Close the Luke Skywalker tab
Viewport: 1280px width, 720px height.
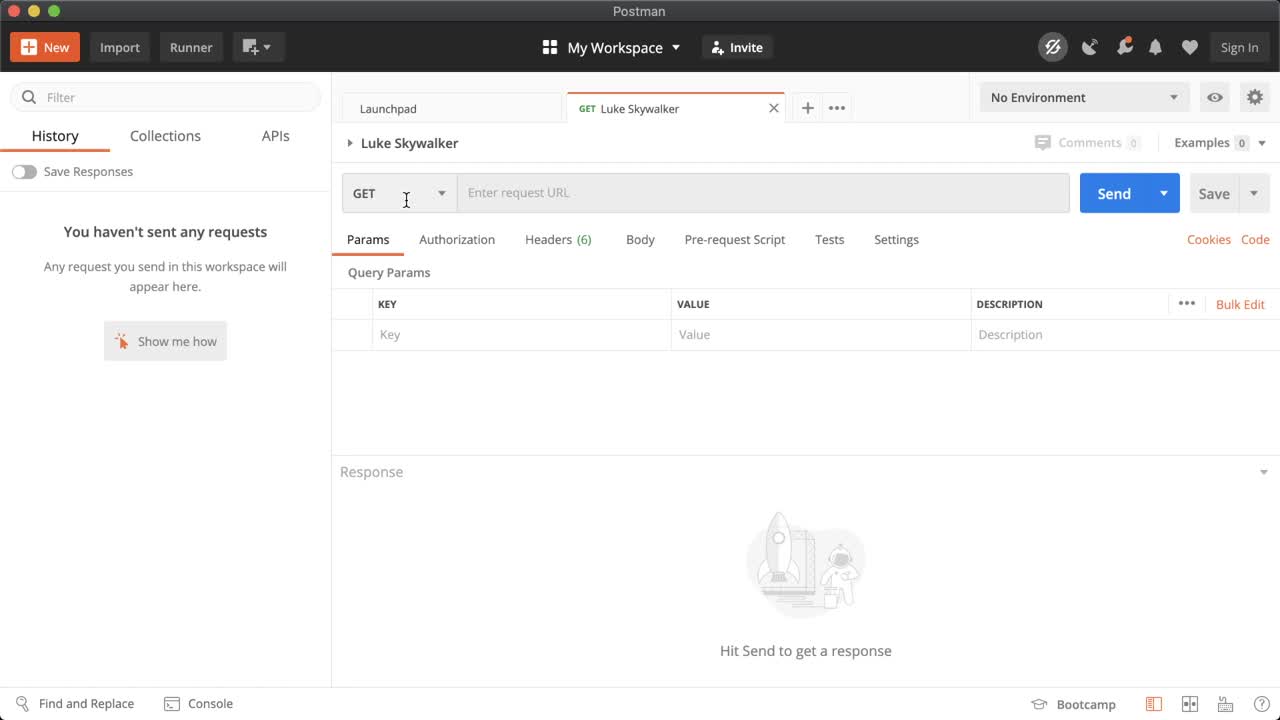click(x=773, y=108)
